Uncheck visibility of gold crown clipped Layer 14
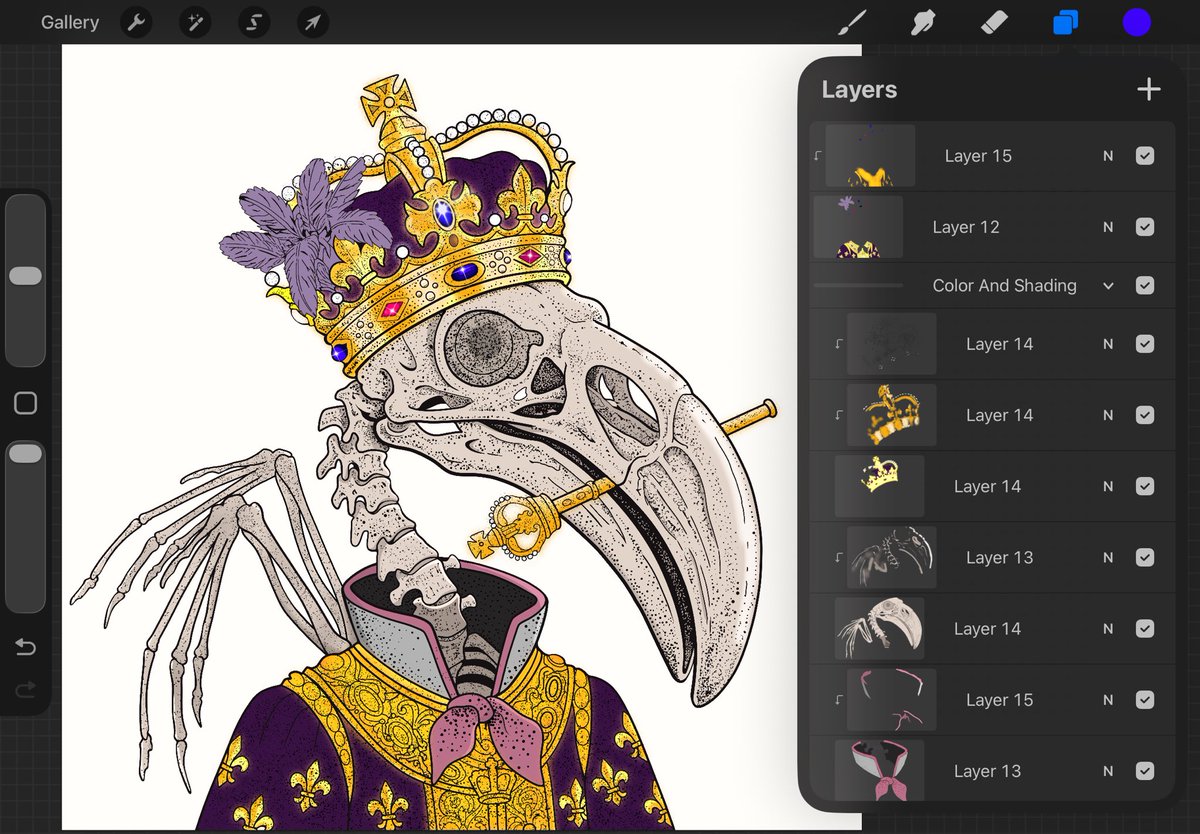The width and height of the screenshot is (1200, 834). [1145, 415]
